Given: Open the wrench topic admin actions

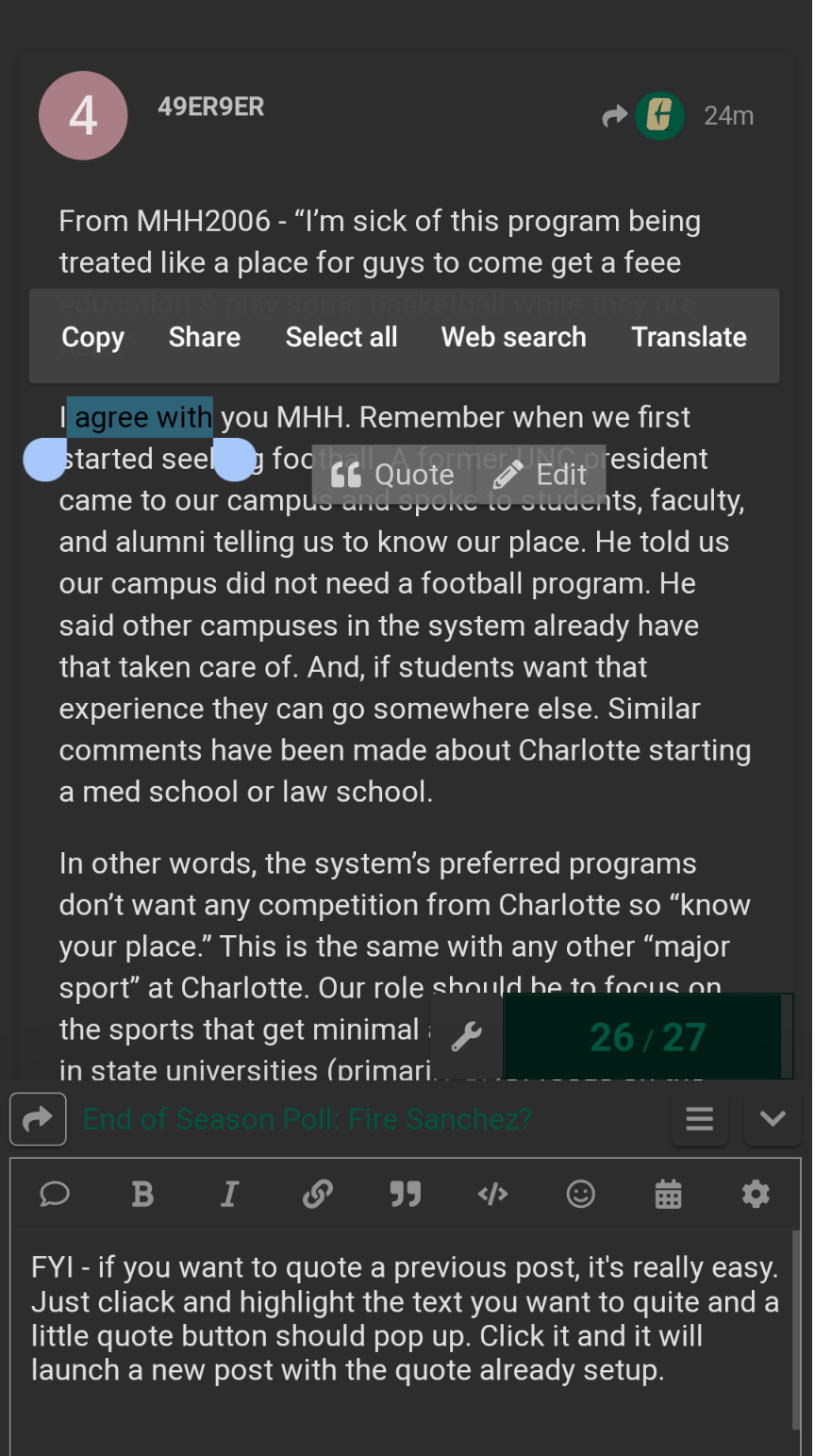Looking at the screenshot, I should click(467, 1037).
